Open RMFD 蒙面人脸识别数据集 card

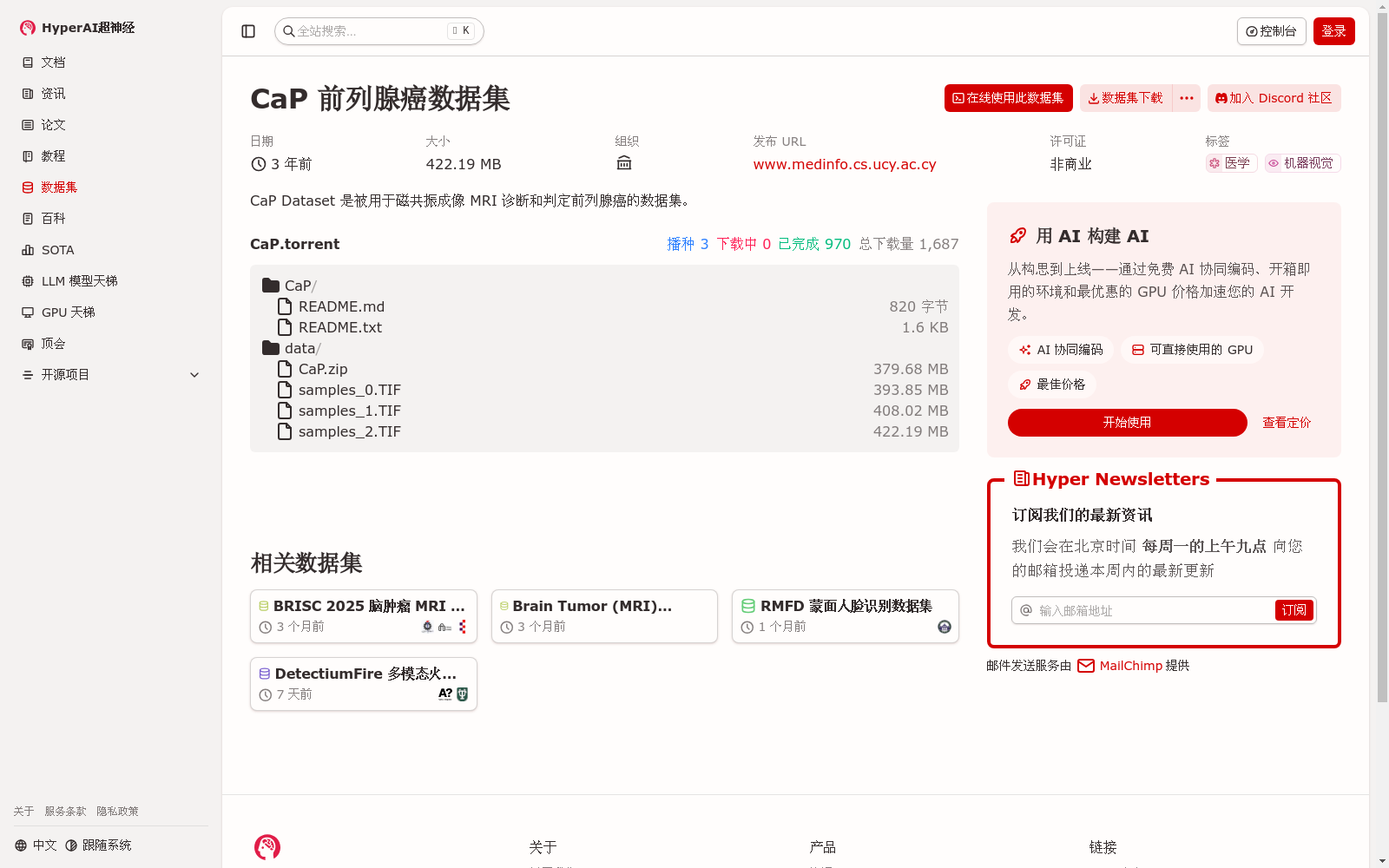tap(846, 616)
